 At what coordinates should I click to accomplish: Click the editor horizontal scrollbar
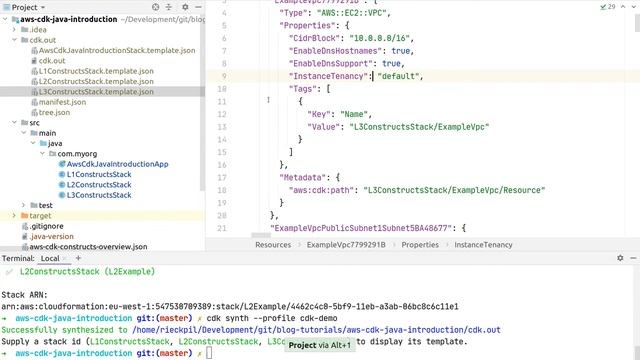pyautogui.click(x=261, y=235)
